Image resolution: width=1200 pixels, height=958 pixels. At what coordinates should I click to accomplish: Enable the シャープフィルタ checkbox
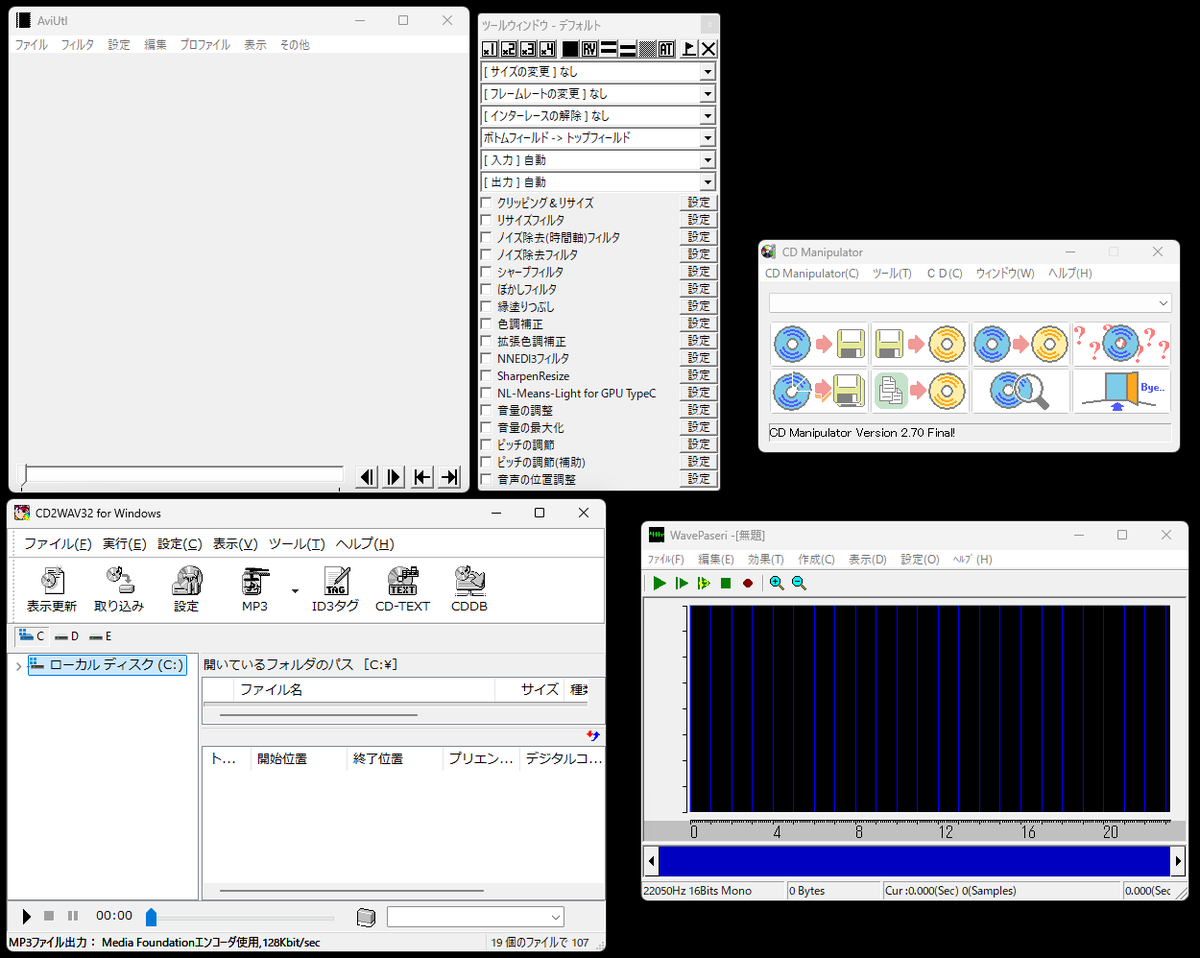point(486,272)
